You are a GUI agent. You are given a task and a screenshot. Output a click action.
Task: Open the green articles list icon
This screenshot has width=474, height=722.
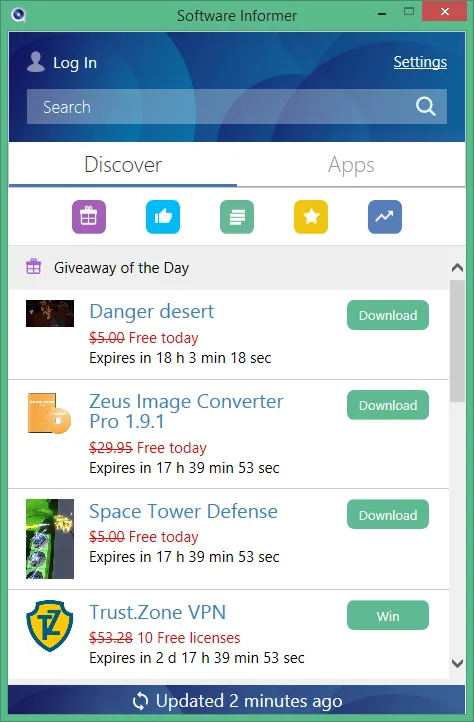coord(237,217)
